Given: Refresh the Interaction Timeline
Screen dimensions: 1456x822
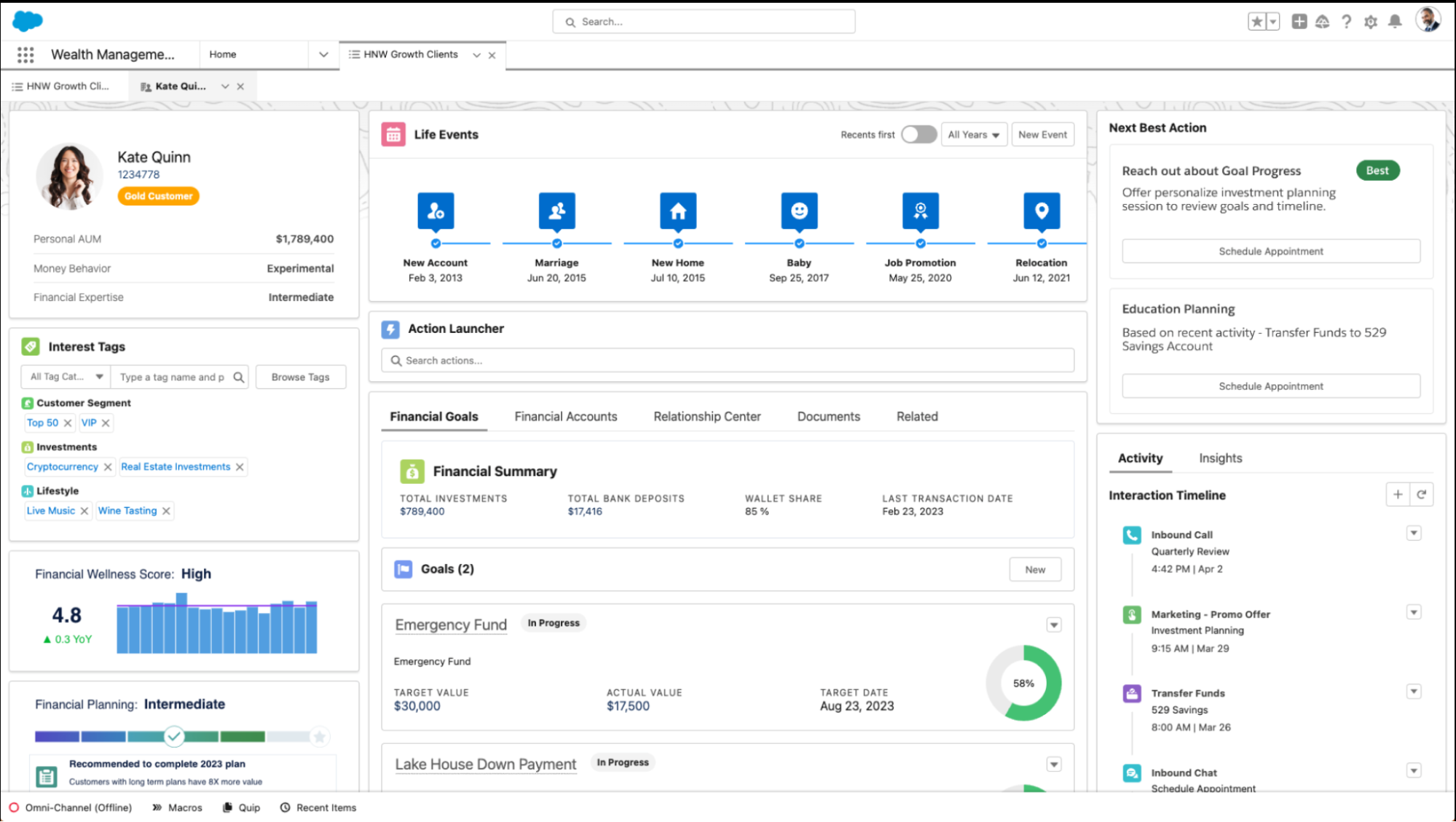Looking at the screenshot, I should 1422,494.
